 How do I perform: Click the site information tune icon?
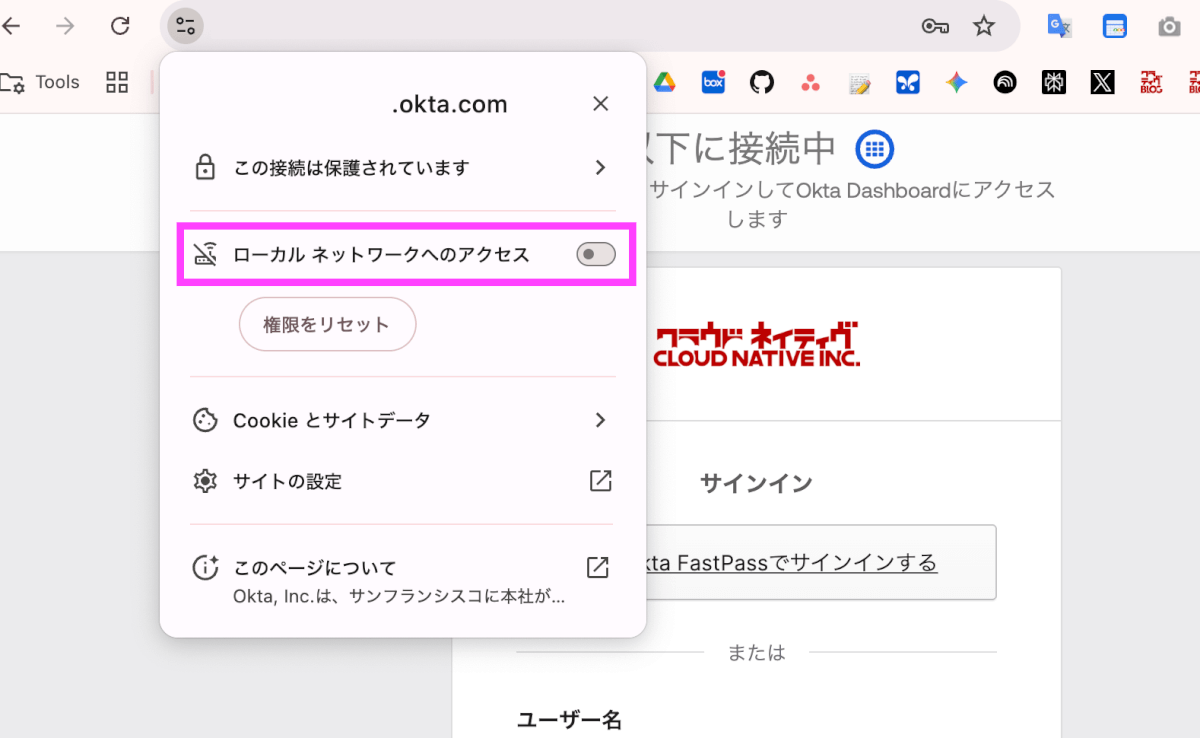point(185,26)
